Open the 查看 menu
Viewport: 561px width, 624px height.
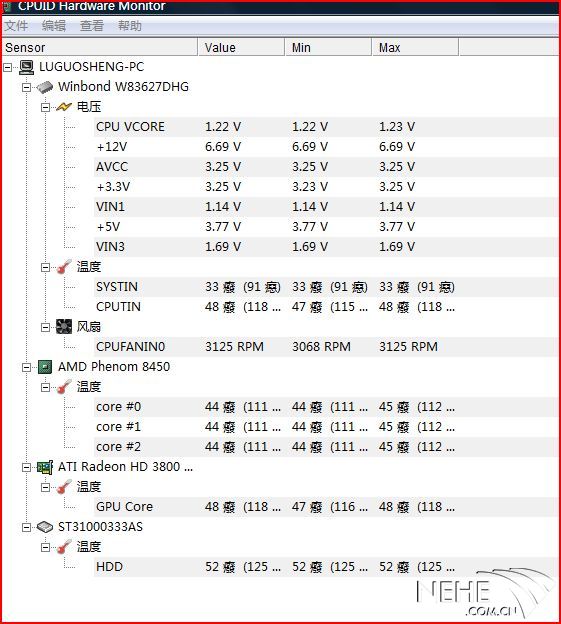pyautogui.click(x=92, y=26)
